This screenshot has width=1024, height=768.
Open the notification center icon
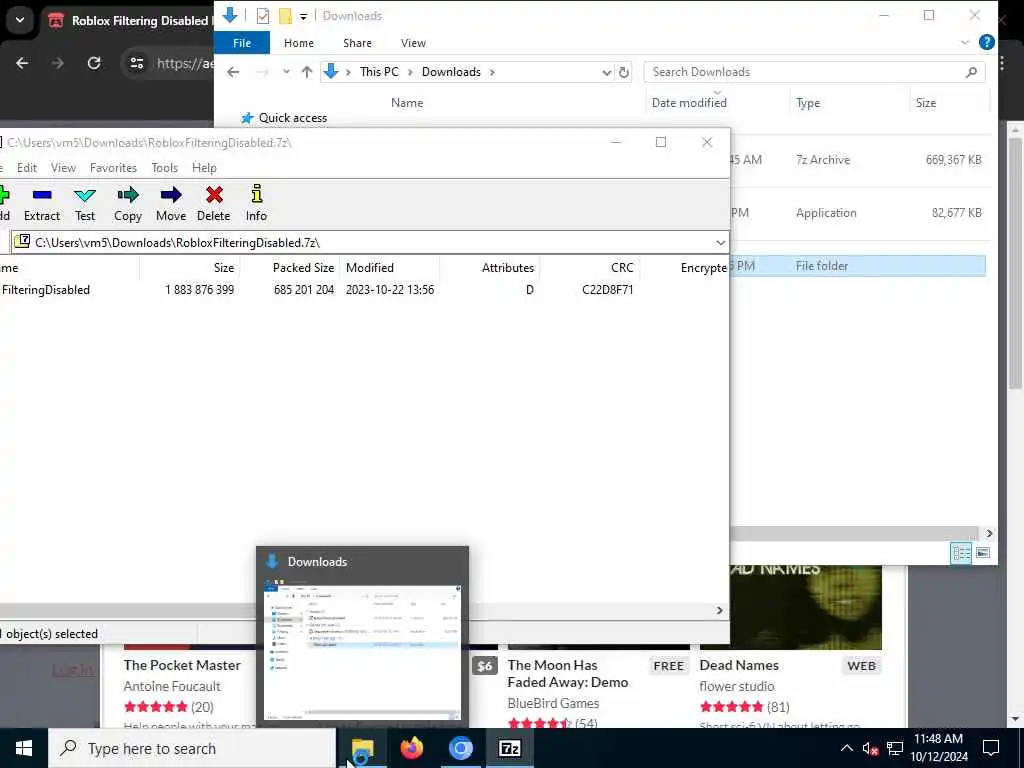991,748
